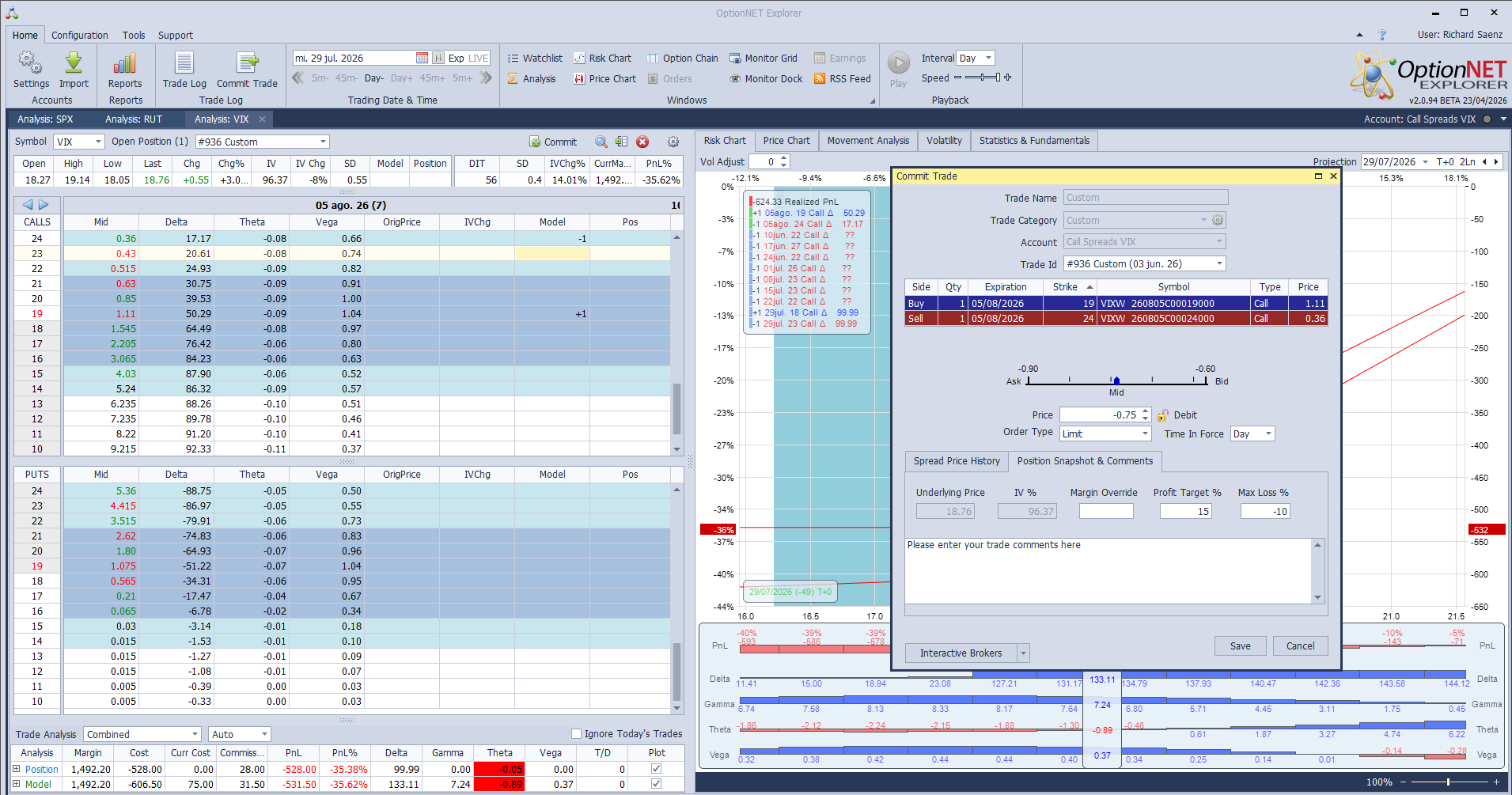The width and height of the screenshot is (1512, 795).
Task: Open the Time In Force dropdown
Action: click(x=1268, y=433)
